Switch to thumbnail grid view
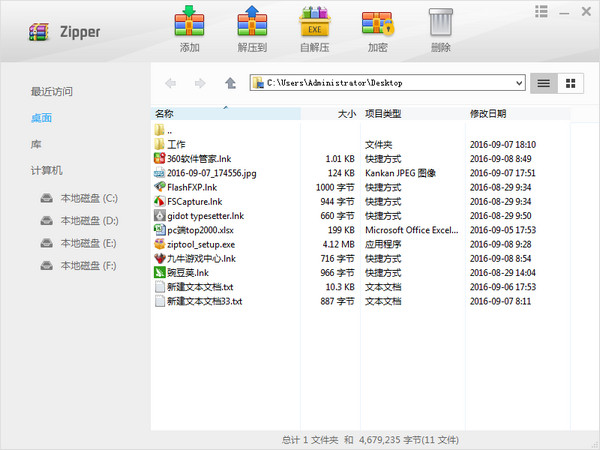This screenshot has width=600, height=450. coord(571,83)
